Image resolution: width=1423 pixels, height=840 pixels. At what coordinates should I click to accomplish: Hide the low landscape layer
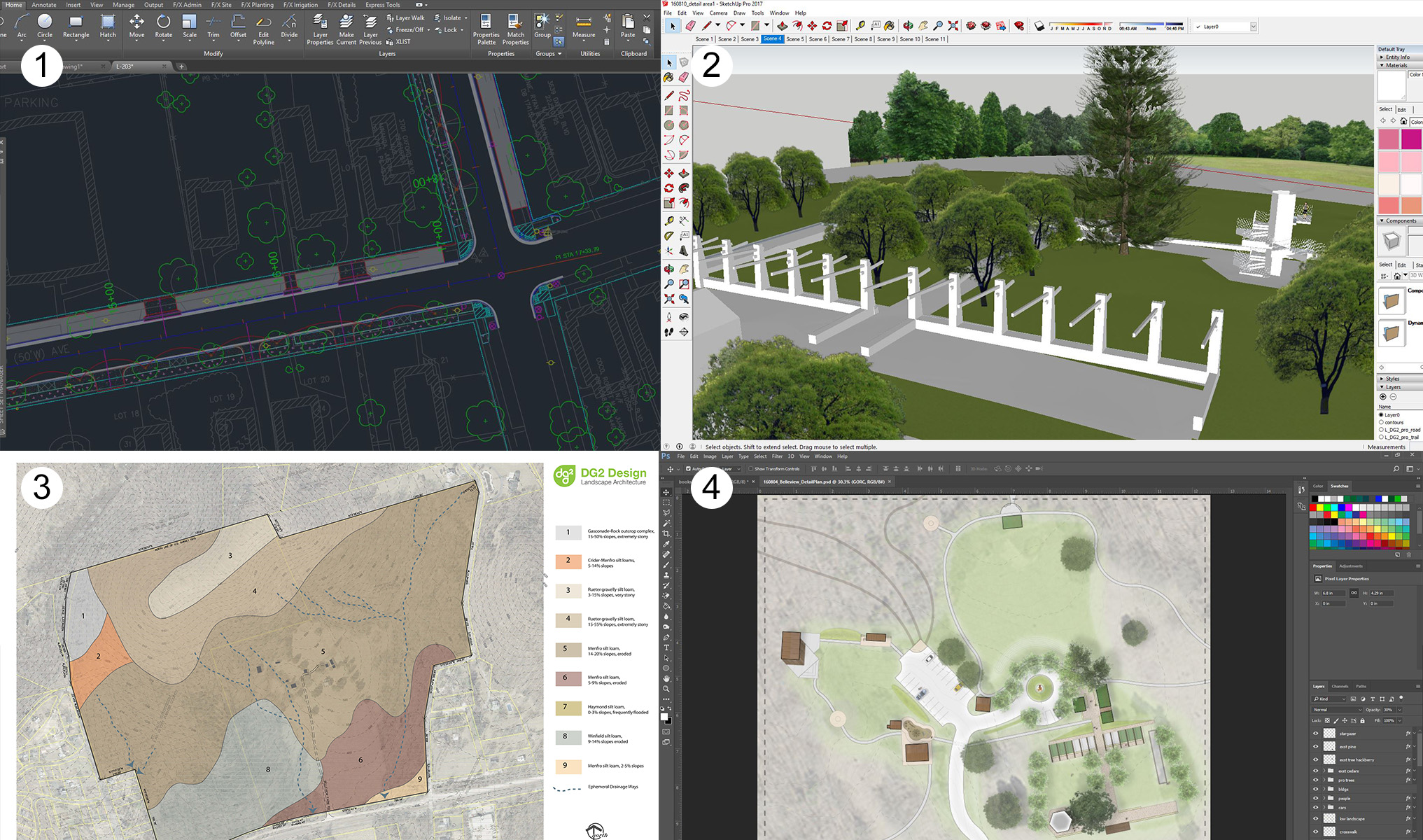(1315, 818)
